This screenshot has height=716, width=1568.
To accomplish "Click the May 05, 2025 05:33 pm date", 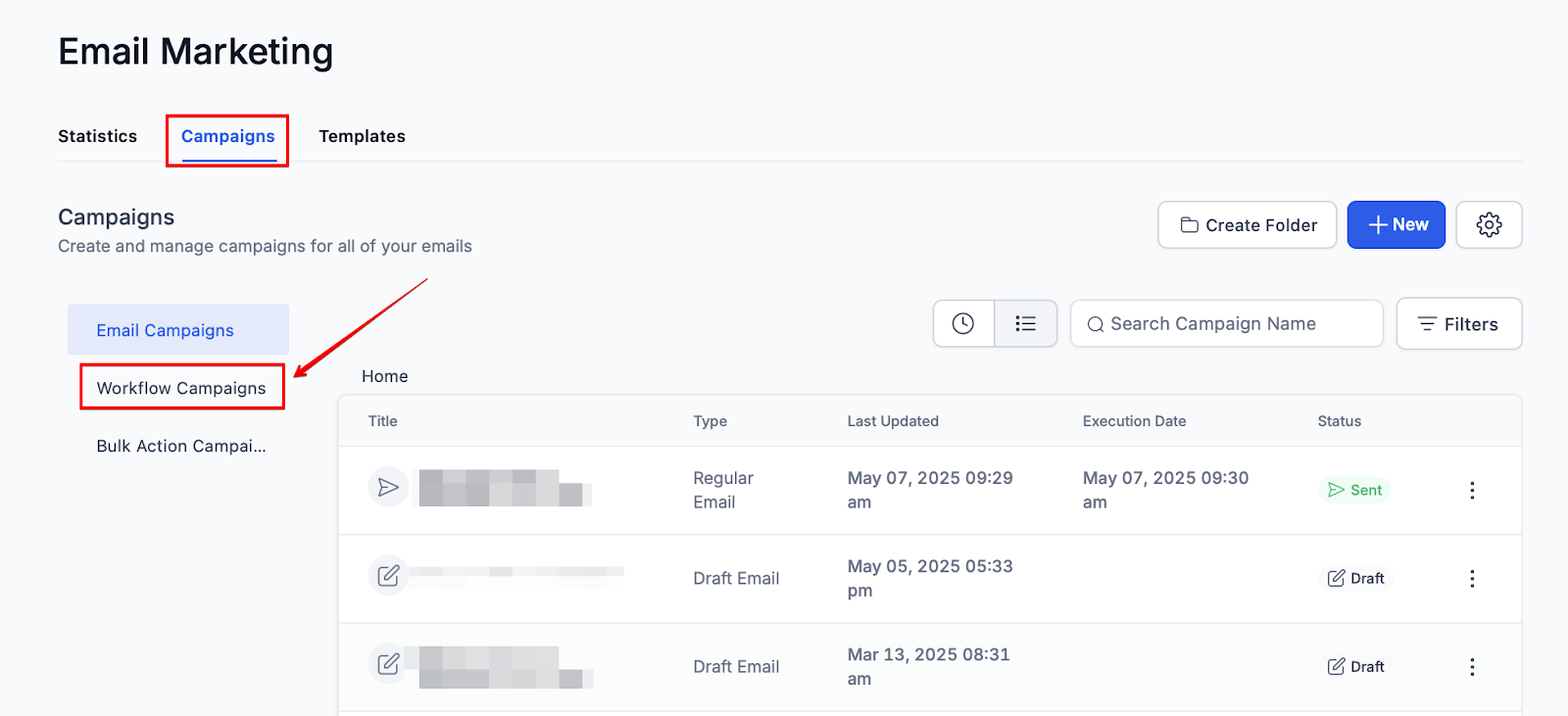I will pos(930,578).
